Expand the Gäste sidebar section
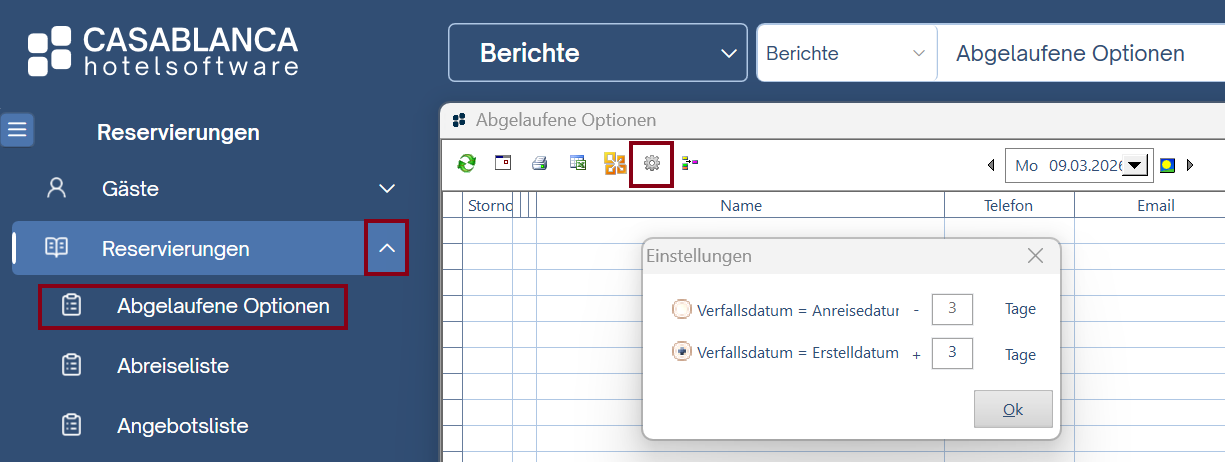 click(387, 188)
